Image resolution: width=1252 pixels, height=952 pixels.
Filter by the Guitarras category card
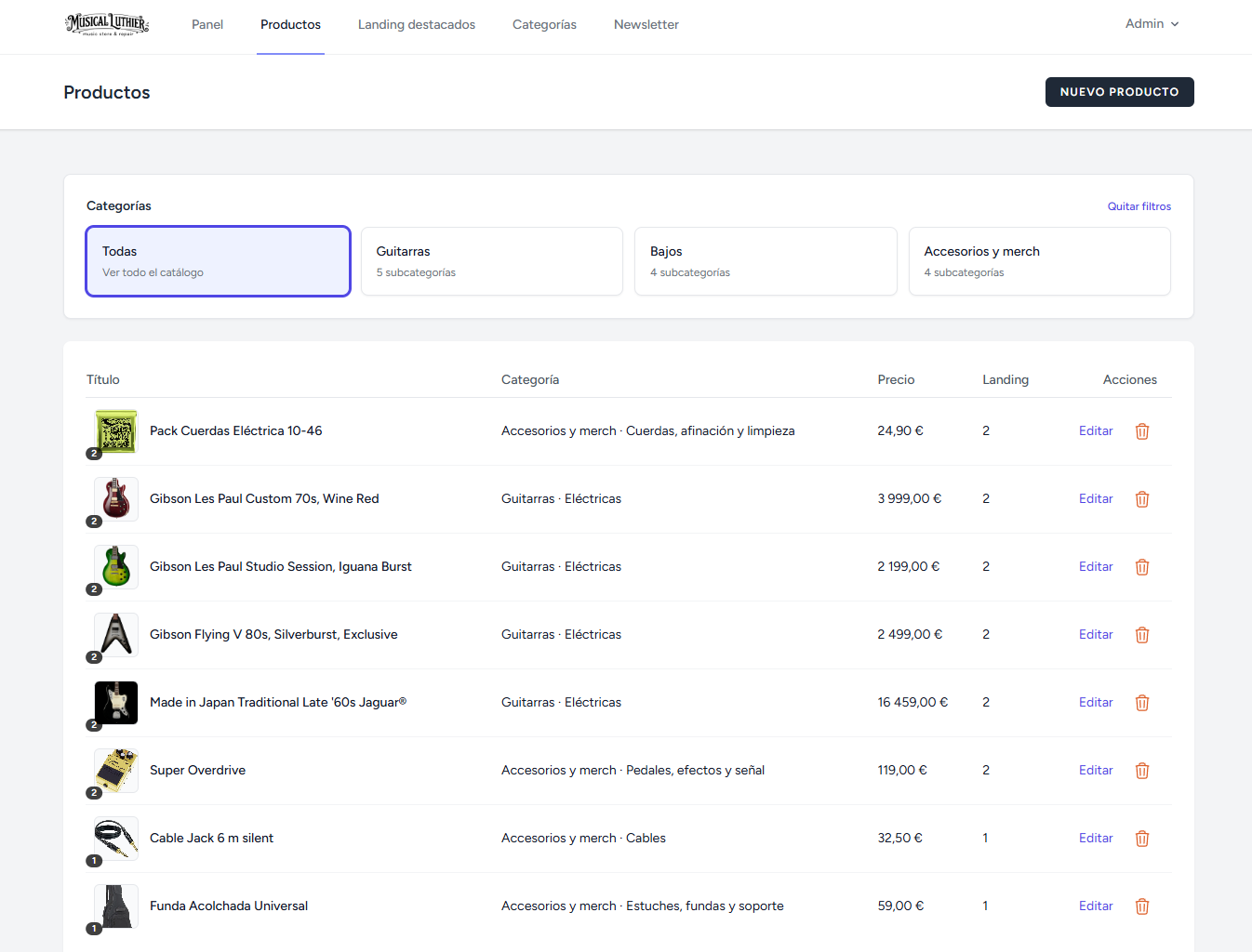pyautogui.click(x=492, y=261)
